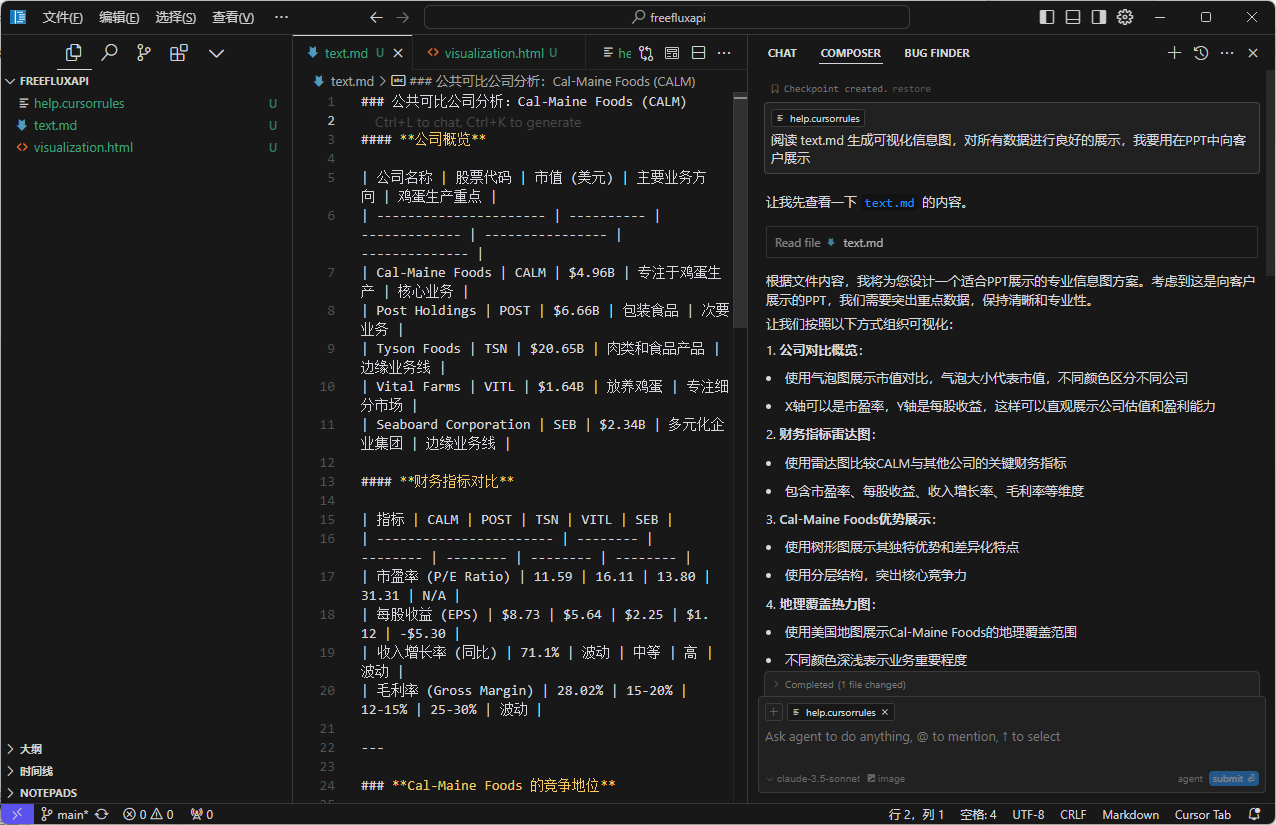Open the 查看(V) menu

[x=233, y=17]
